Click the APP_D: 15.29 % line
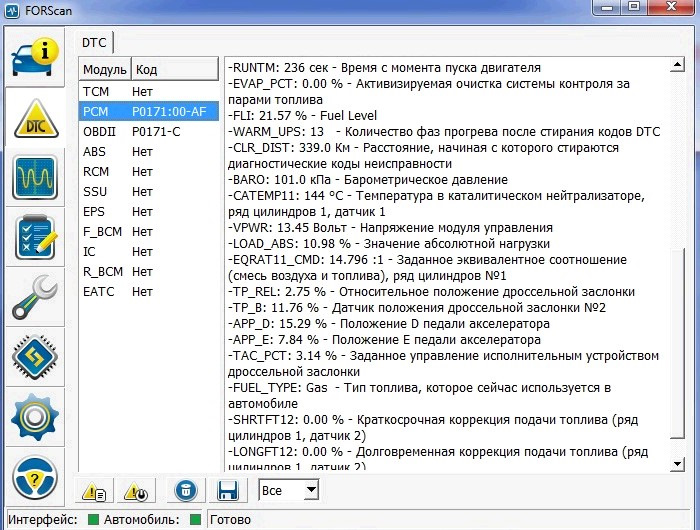This screenshot has height=530, width=700. (389, 324)
